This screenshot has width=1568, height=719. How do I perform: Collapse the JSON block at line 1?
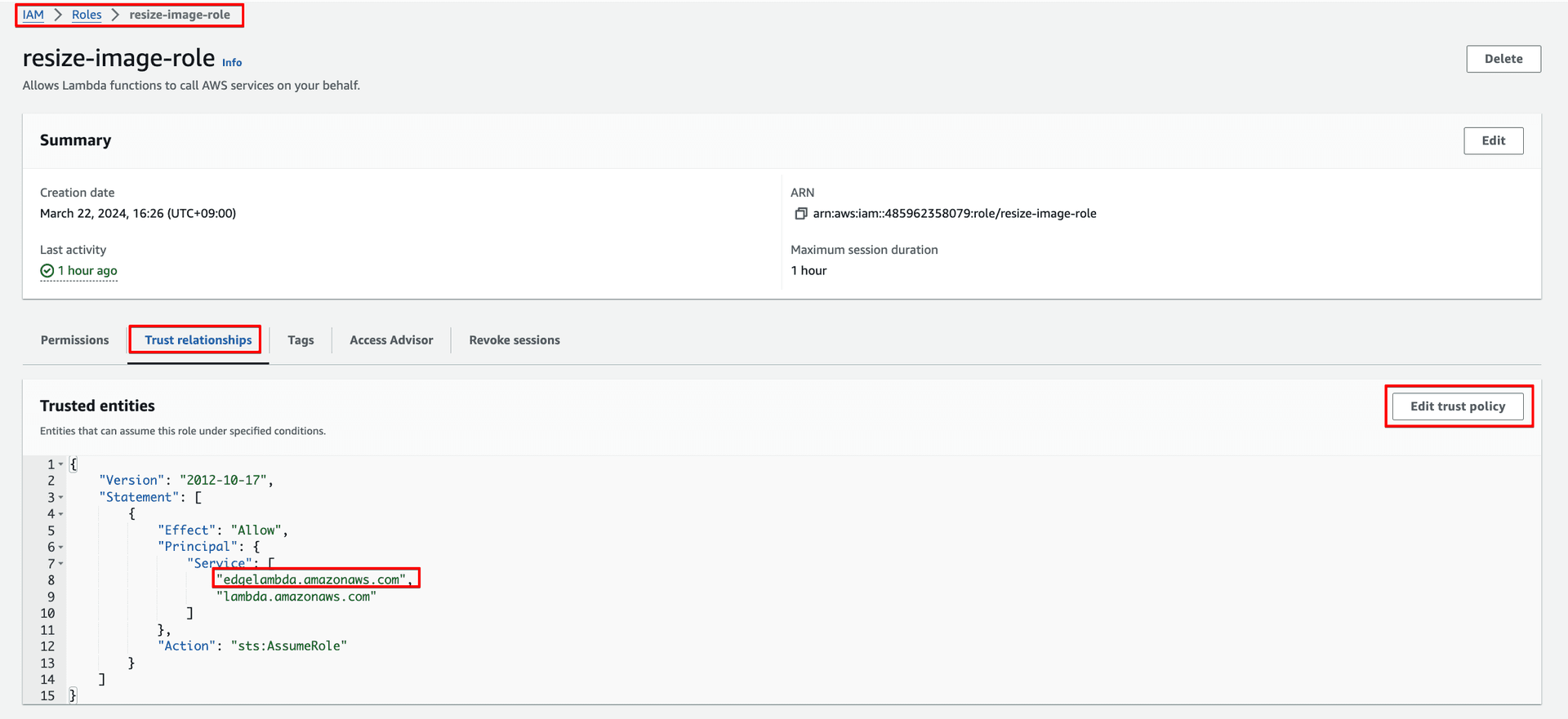pos(60,464)
